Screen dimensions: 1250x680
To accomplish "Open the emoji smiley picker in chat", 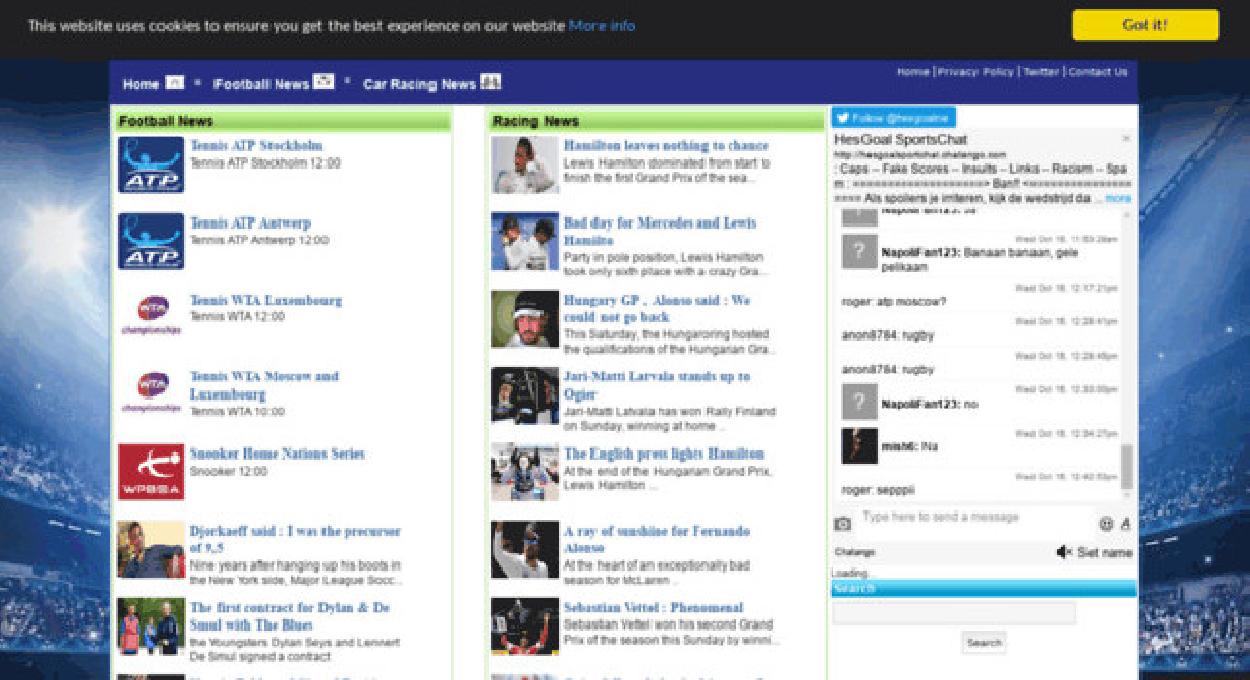I will pos(1106,523).
